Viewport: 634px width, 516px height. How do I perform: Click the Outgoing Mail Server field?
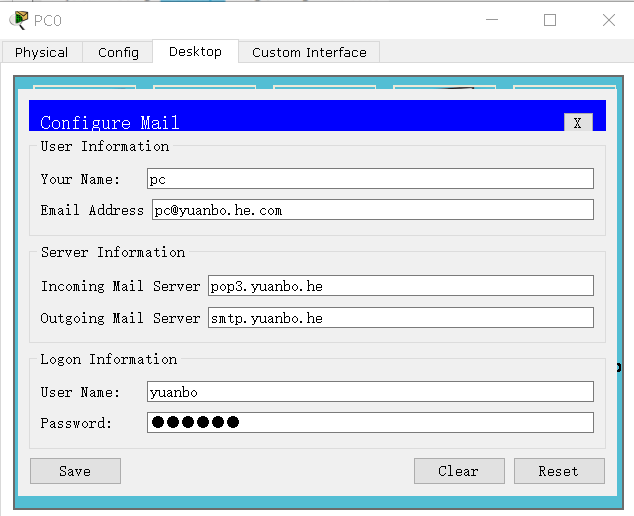(x=401, y=318)
